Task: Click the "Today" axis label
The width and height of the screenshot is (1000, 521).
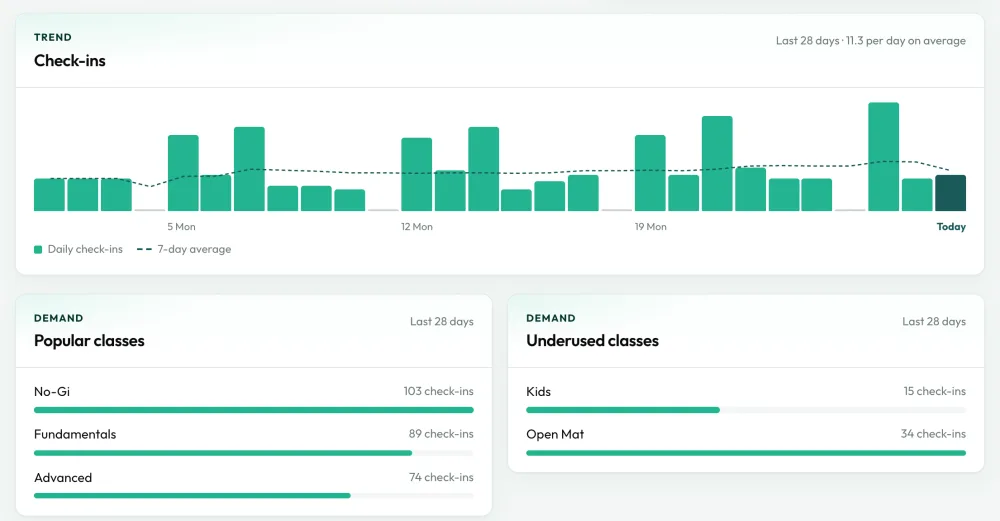Action: point(951,226)
